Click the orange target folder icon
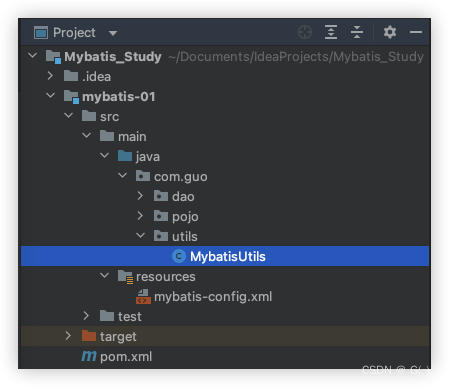The width and height of the screenshot is (449, 387). [89, 336]
